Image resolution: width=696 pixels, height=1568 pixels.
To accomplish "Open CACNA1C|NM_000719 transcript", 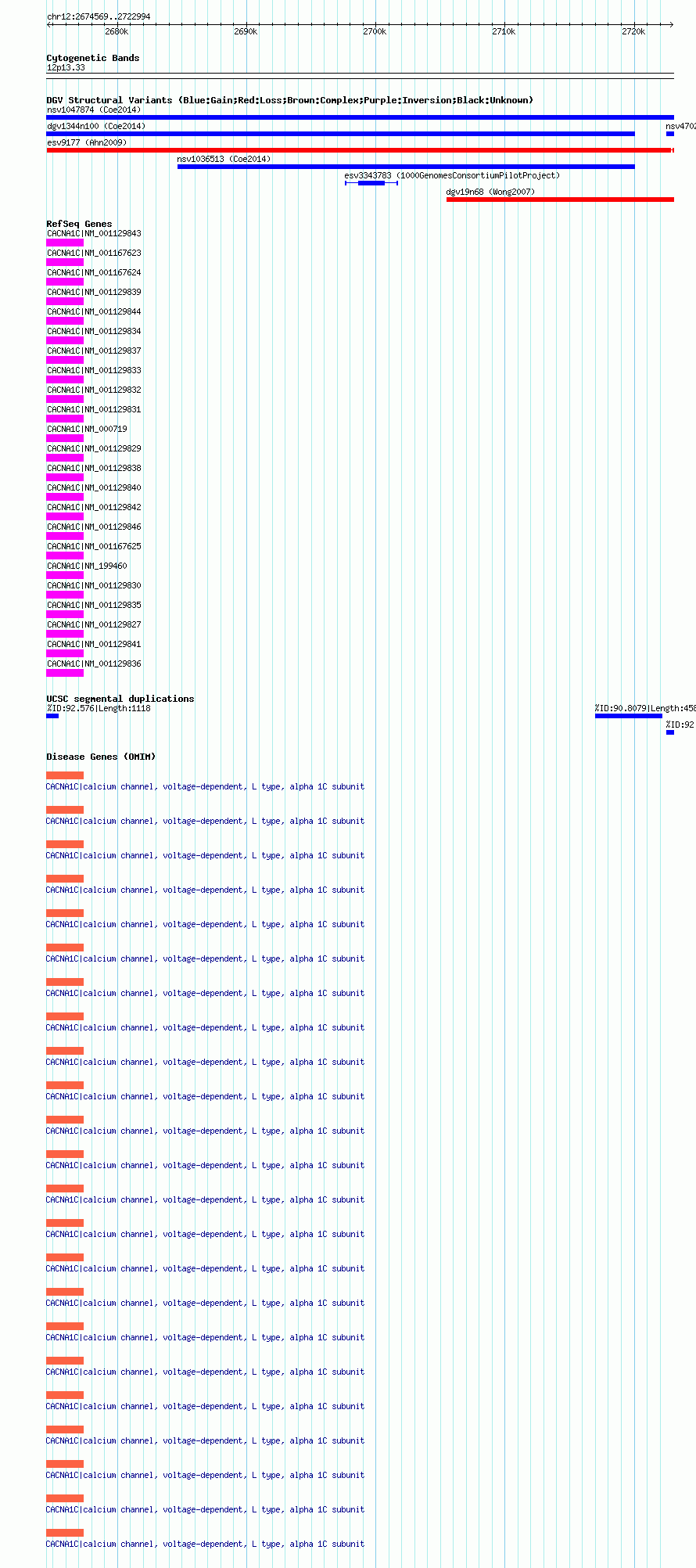I will pyautogui.click(x=87, y=429).
